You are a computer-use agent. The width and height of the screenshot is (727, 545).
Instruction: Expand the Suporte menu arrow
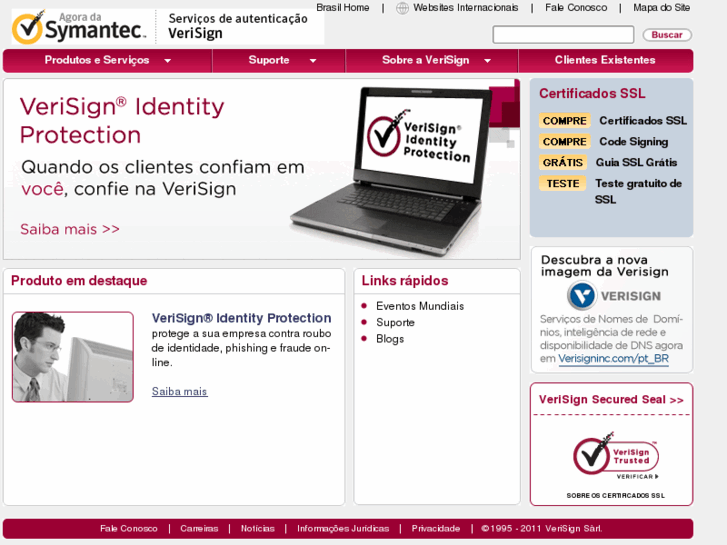(x=313, y=61)
